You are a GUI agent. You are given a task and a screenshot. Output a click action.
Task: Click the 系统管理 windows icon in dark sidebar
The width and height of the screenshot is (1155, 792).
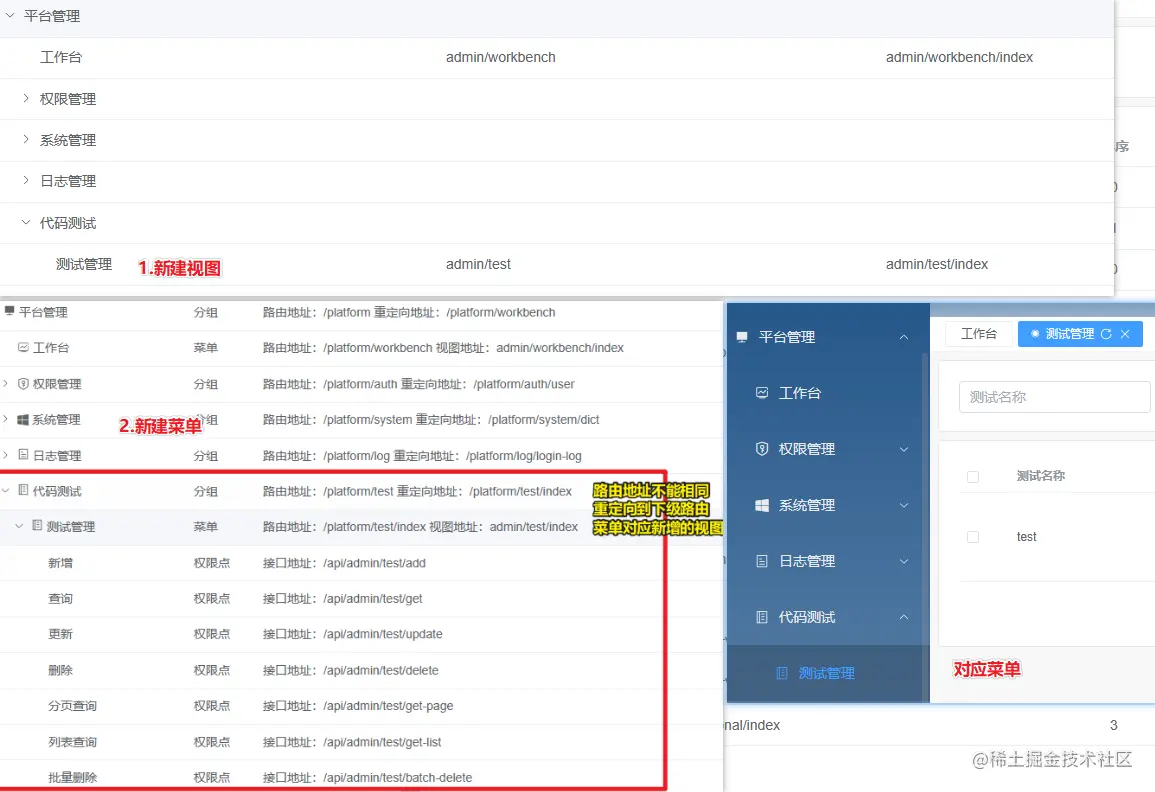[x=762, y=505]
